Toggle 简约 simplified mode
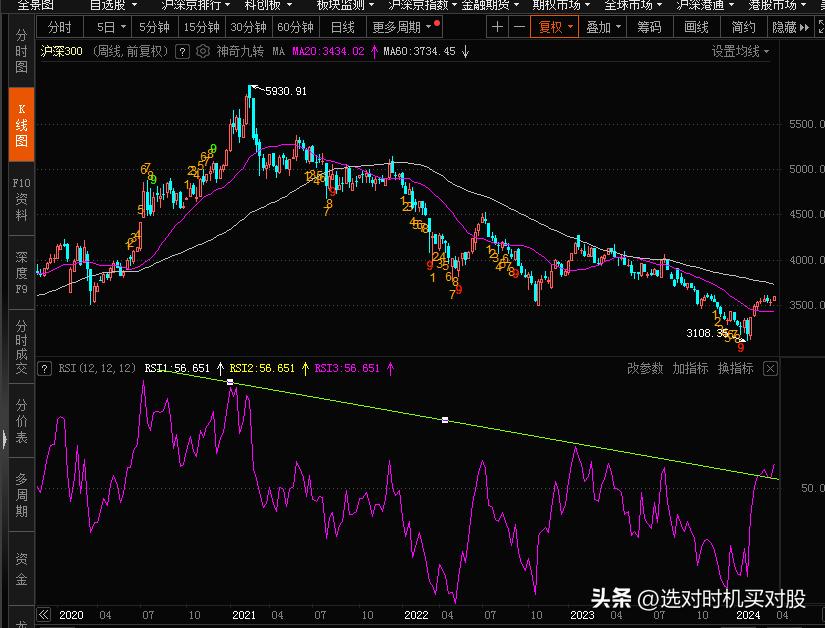The height and width of the screenshot is (628, 825). (x=743, y=27)
